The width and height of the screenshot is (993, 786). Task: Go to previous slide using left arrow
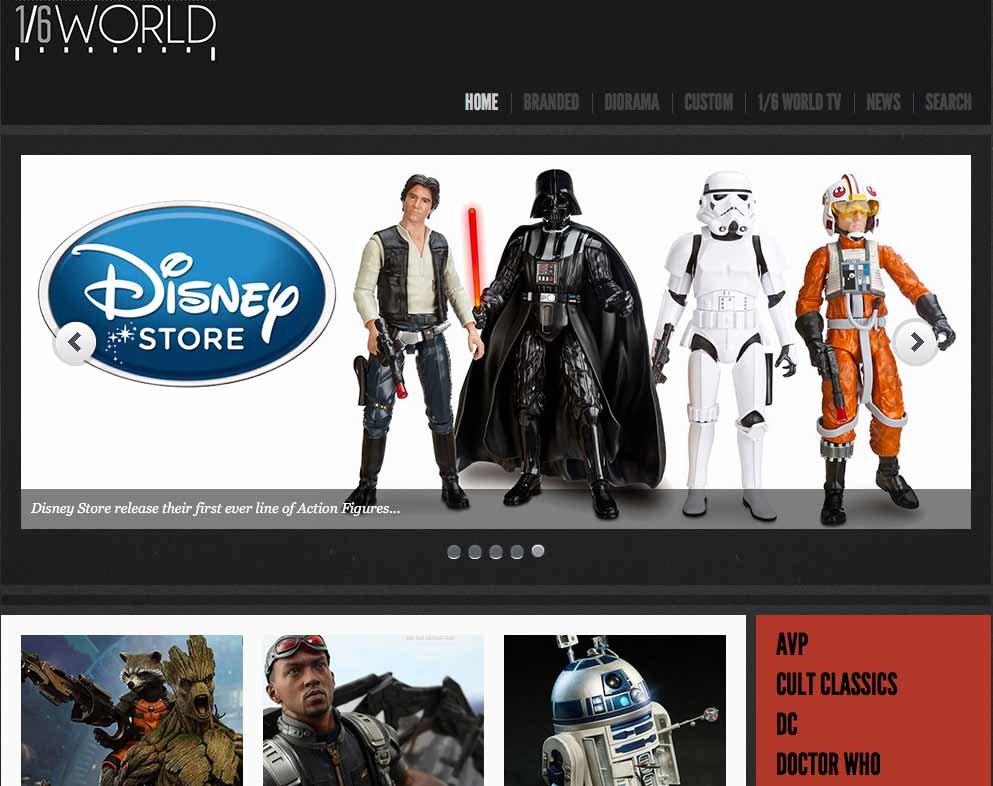click(x=75, y=343)
